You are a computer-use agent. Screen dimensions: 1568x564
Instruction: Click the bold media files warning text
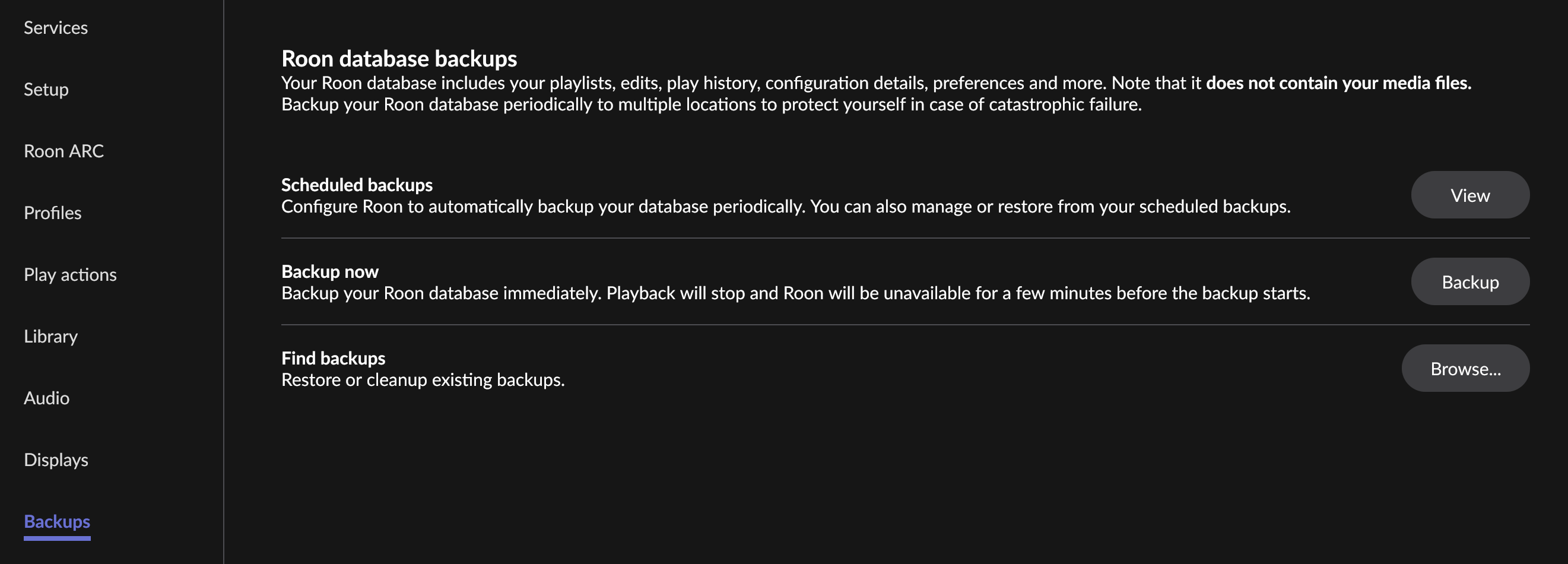tap(1338, 83)
